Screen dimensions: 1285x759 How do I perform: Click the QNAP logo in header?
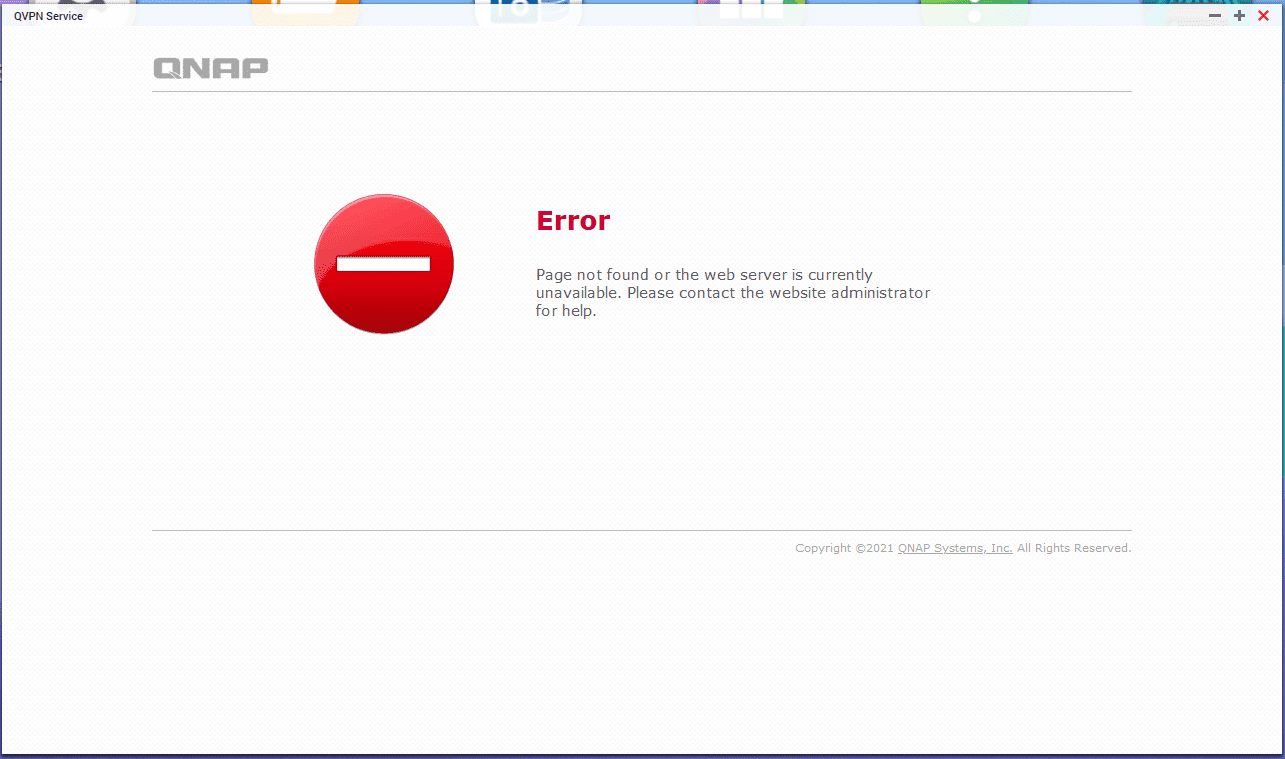tap(211, 68)
